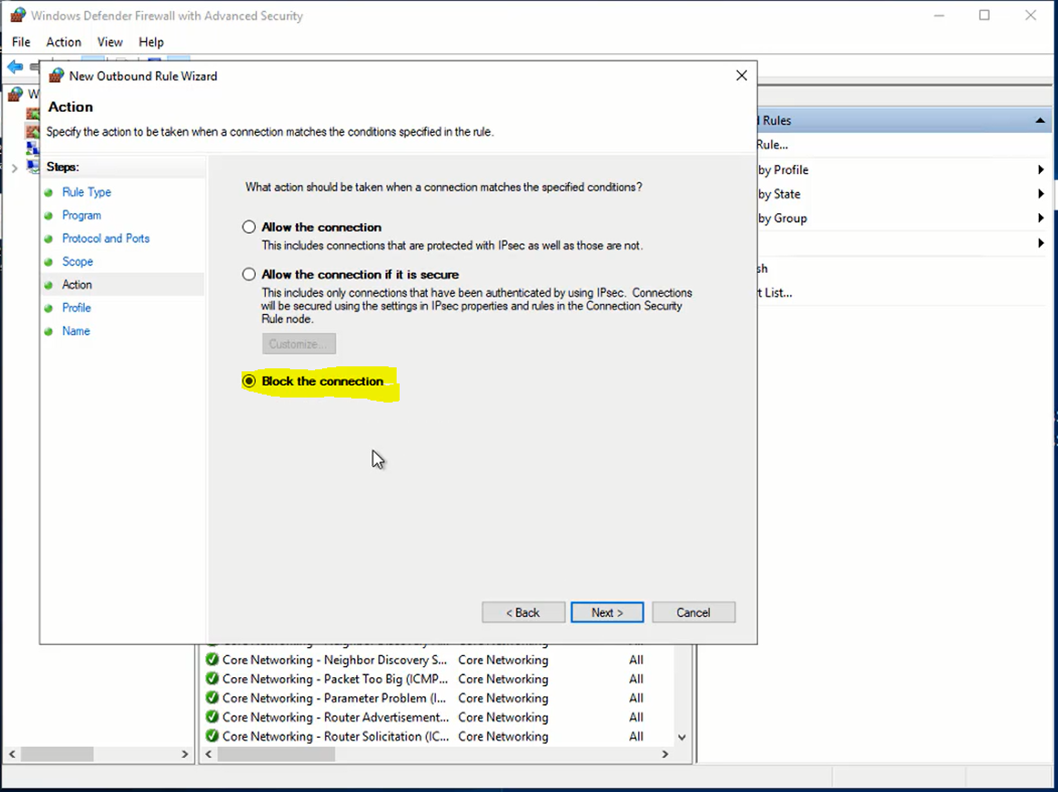Click the down arrow of the rules list's vertical scrollbar
1058x792 pixels.
[x=682, y=737]
